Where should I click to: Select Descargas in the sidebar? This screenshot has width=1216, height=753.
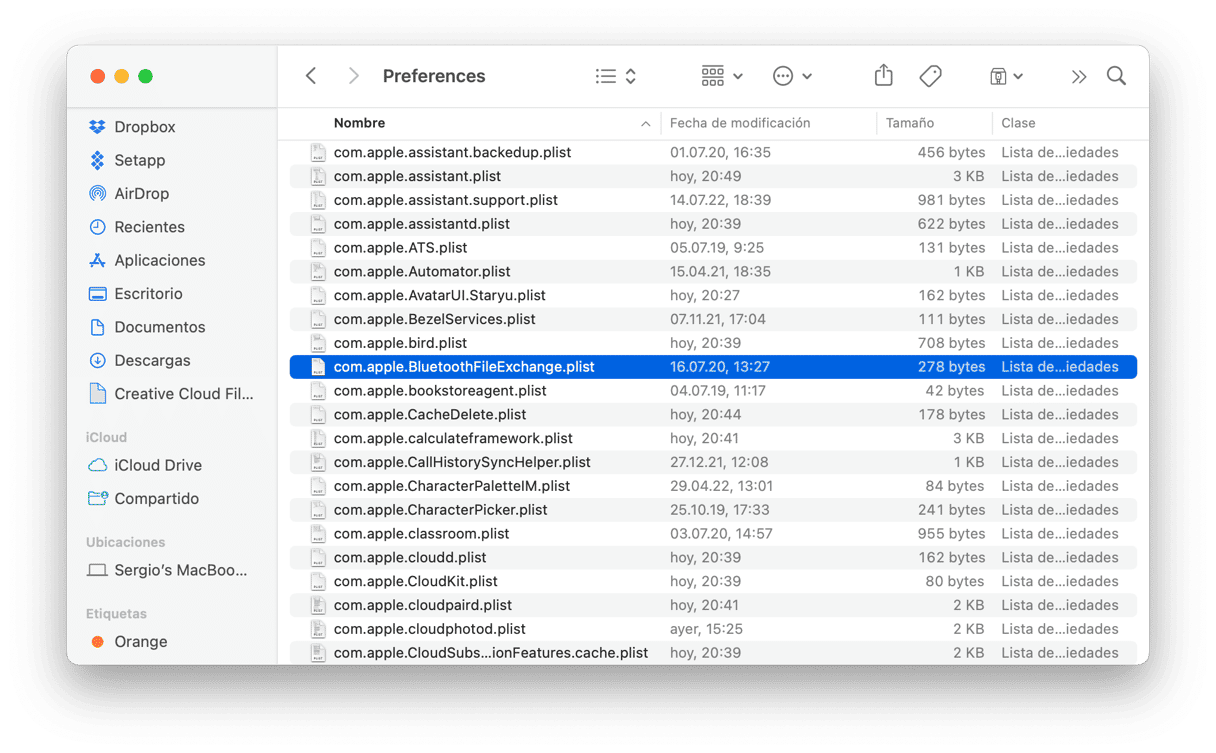pos(152,360)
